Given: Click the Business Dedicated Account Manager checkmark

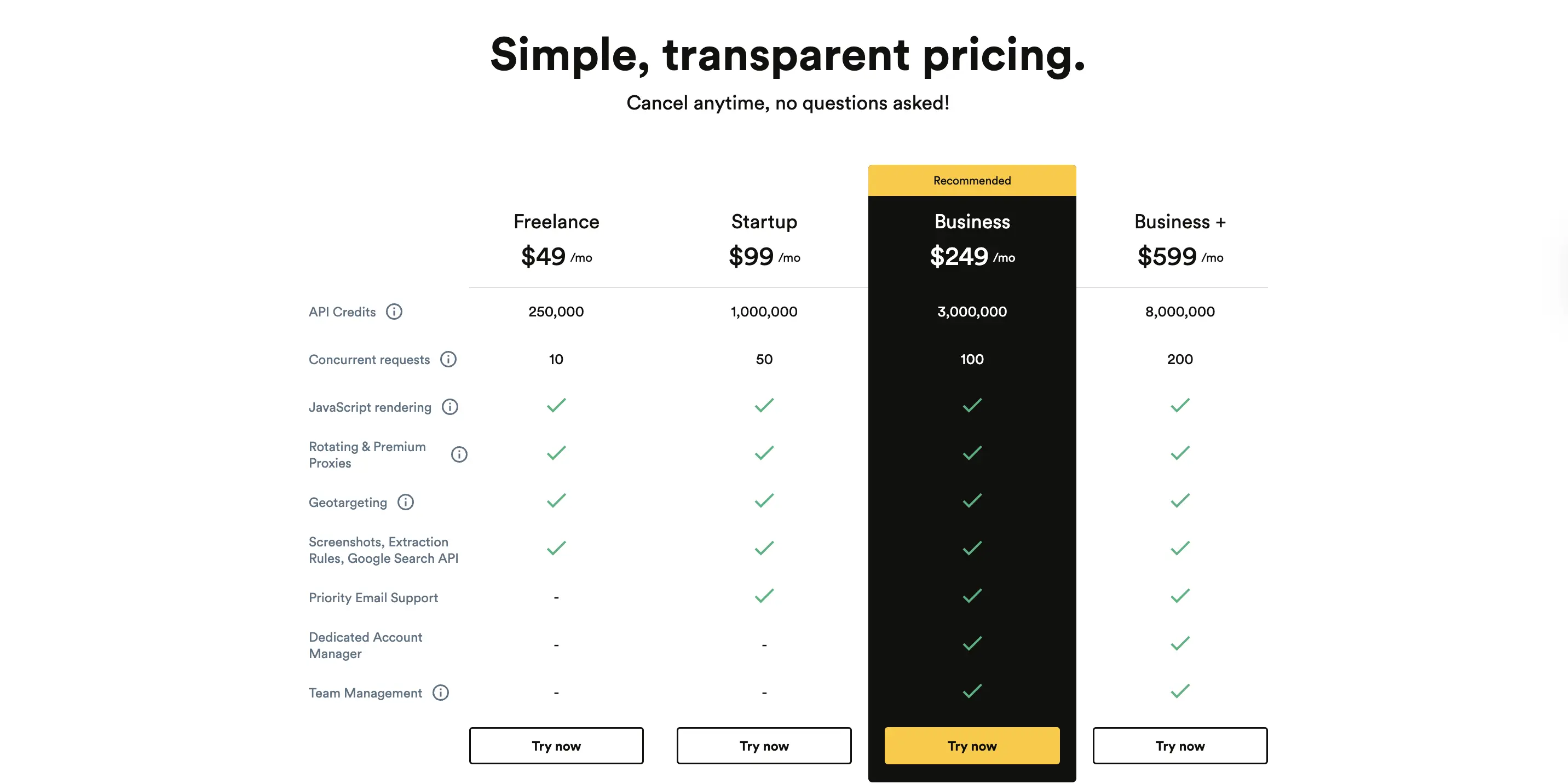Looking at the screenshot, I should pos(971,643).
